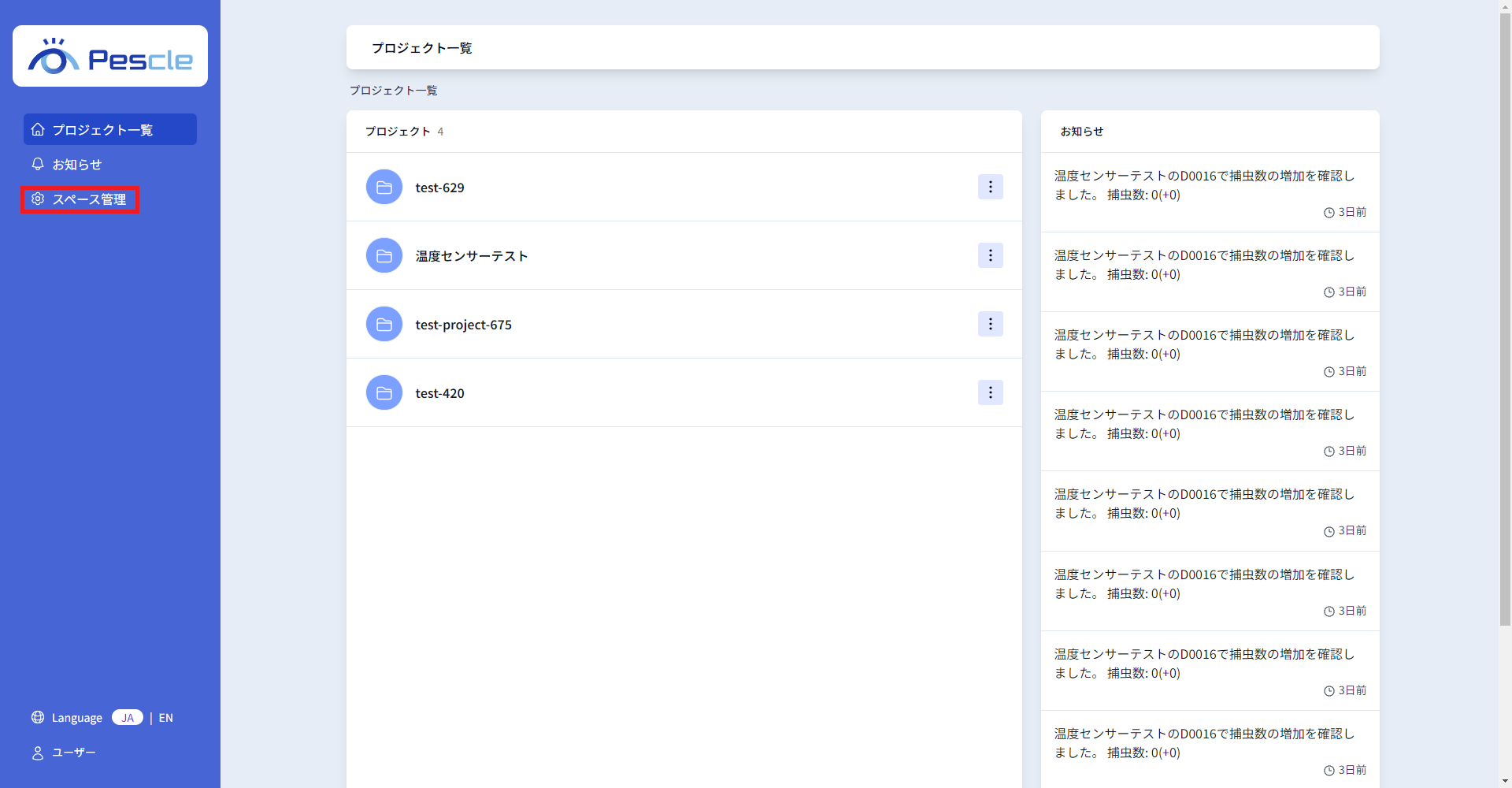Click the test-420 folder icon

tap(384, 393)
